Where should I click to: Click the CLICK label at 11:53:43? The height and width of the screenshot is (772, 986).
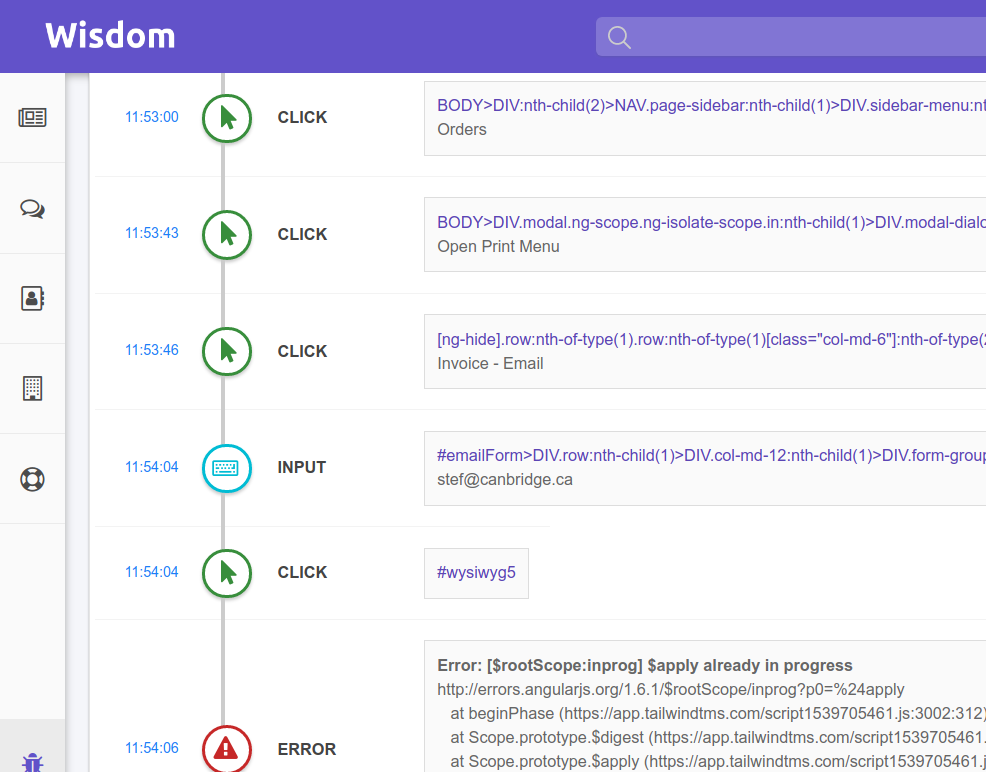point(302,234)
